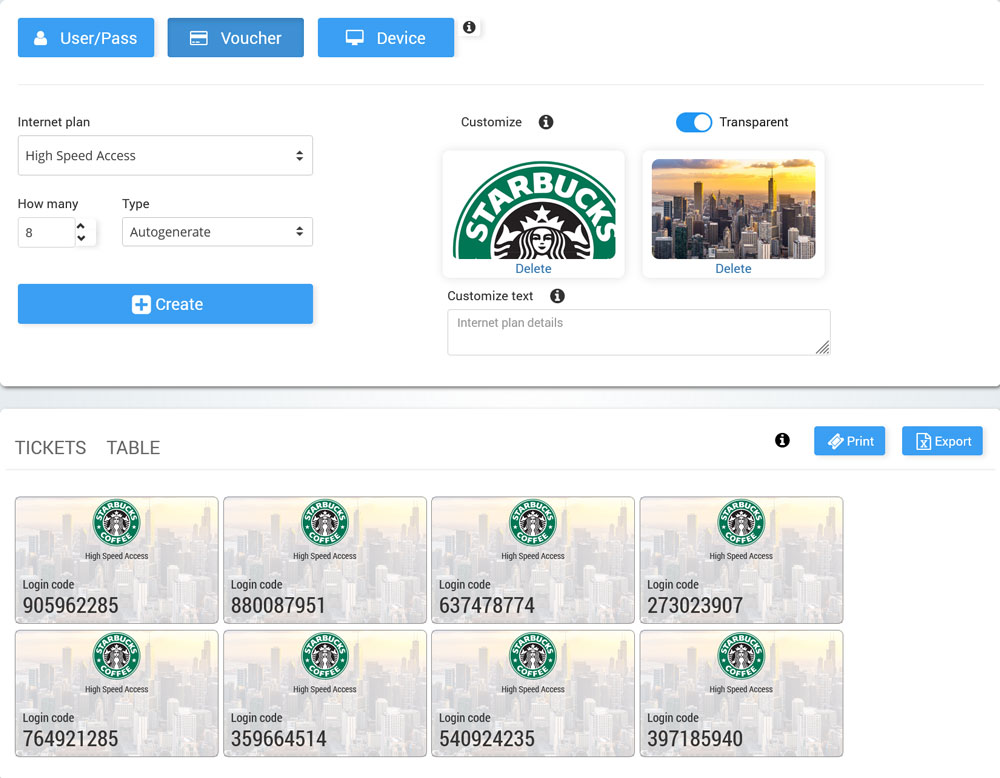
Task: Click the info icon left of Print
Action: 782,440
